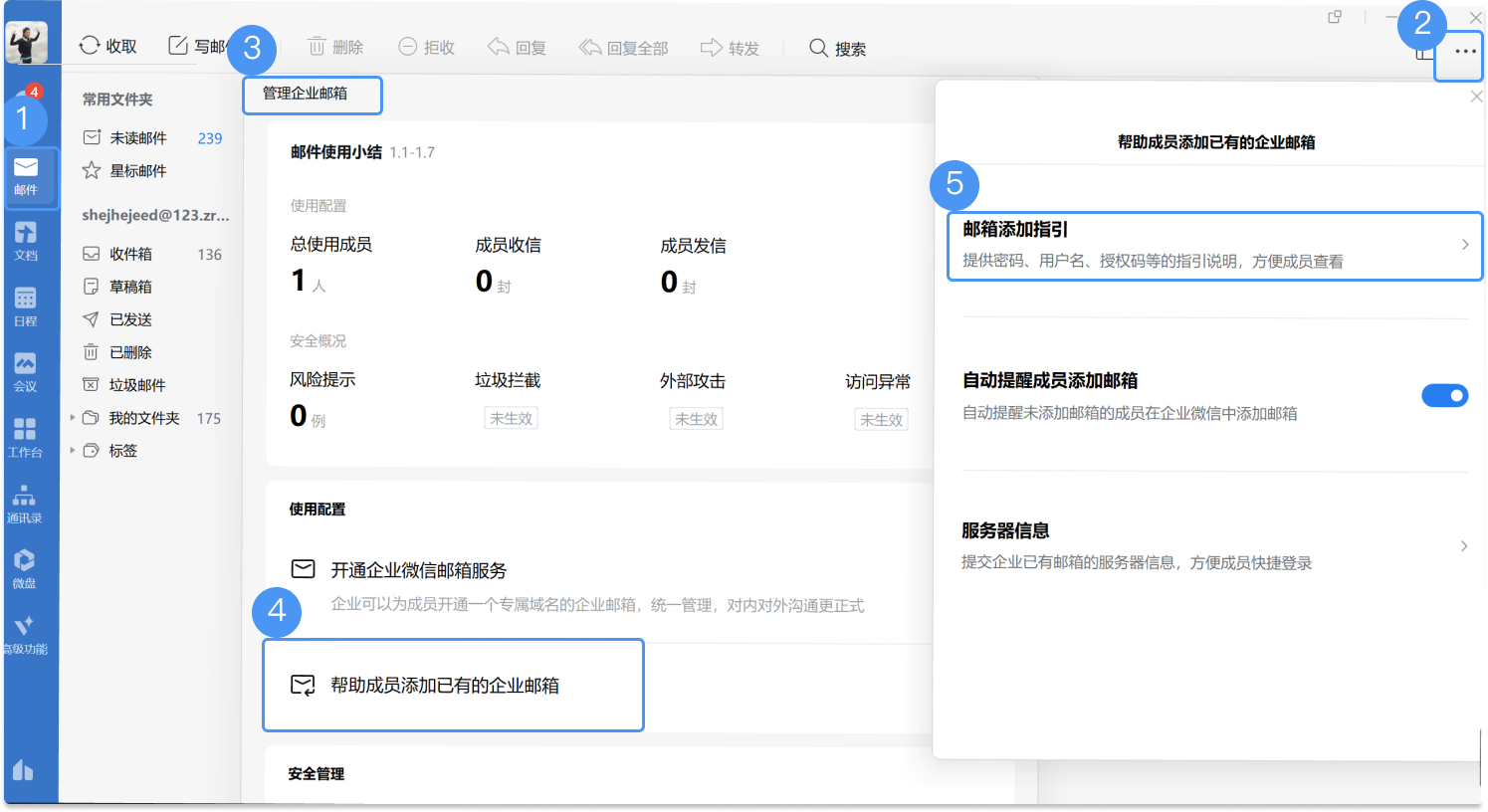Click 开通企业微信邮箱服务 option
This screenshot has width=1488, height=812.
(x=418, y=570)
